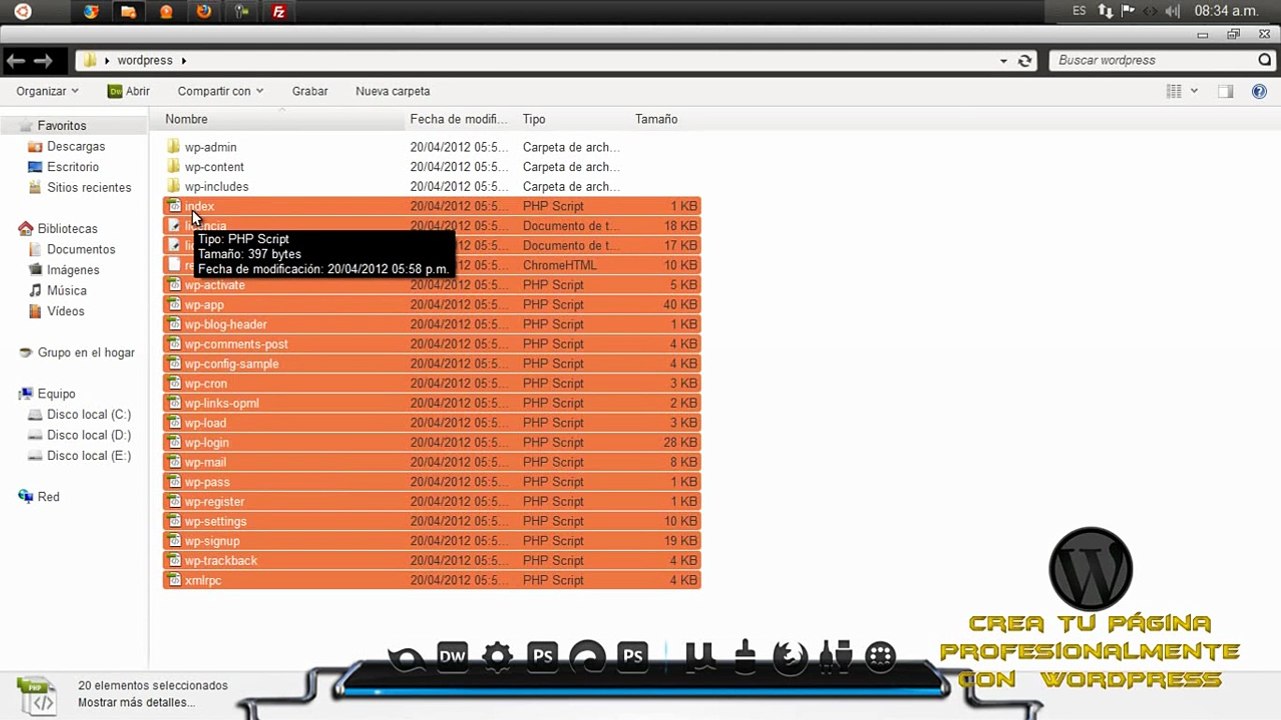Click the volume speaker tray icon

[x=1172, y=11]
